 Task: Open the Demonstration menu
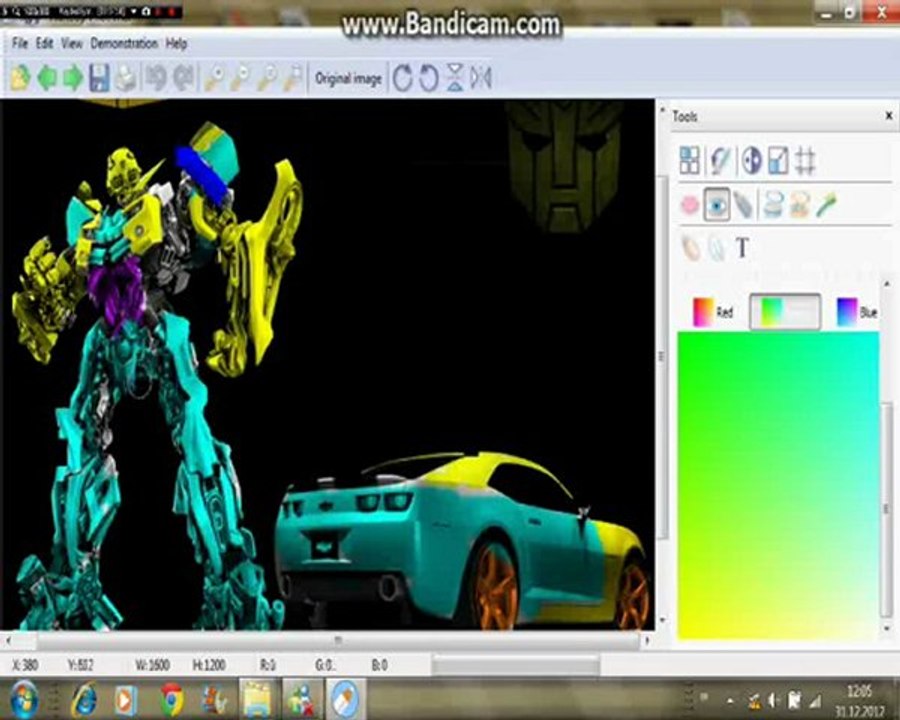[x=124, y=43]
